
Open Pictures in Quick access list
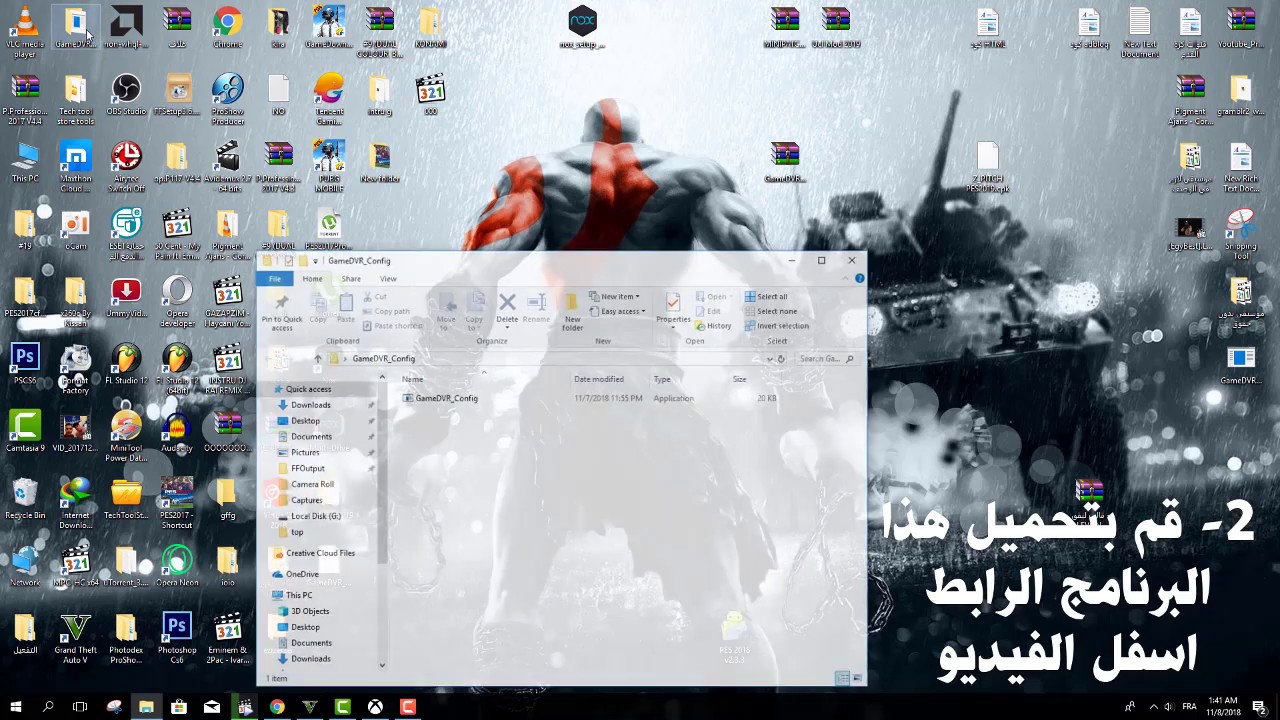pyautogui.click(x=305, y=452)
